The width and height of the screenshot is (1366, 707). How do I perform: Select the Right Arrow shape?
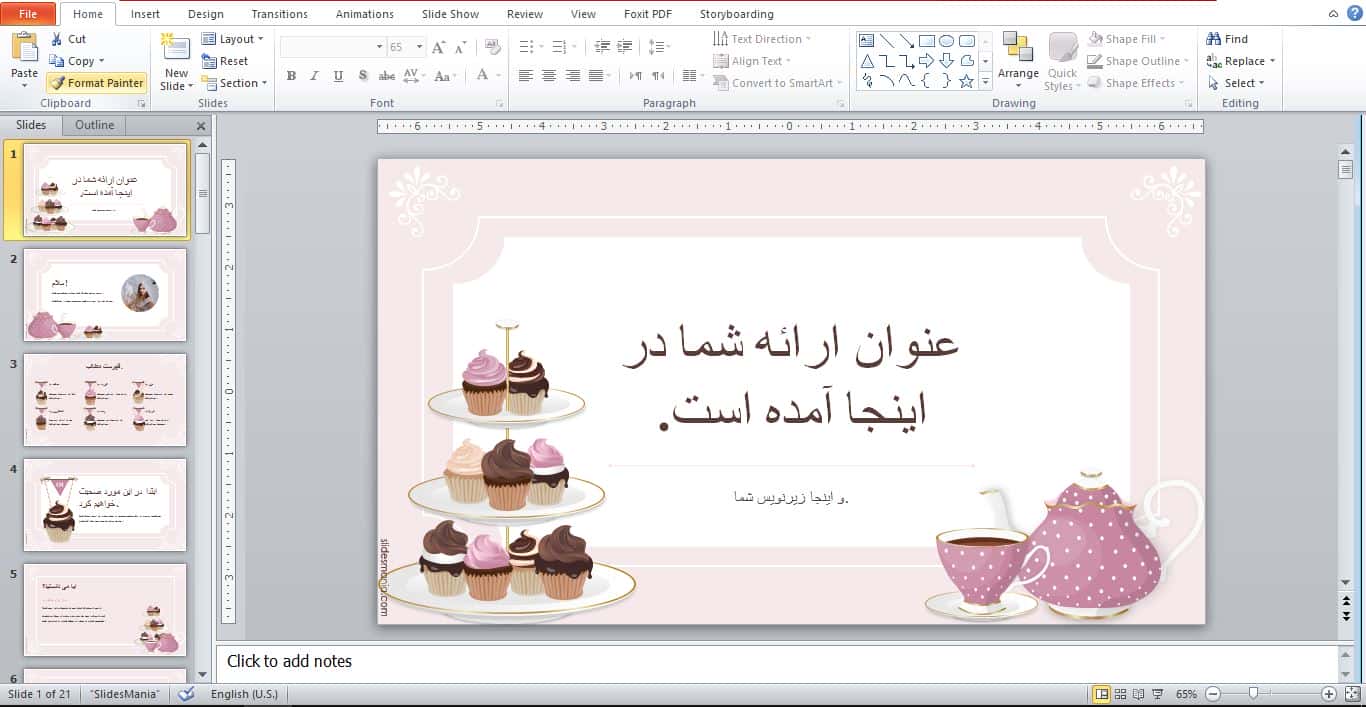point(926,61)
